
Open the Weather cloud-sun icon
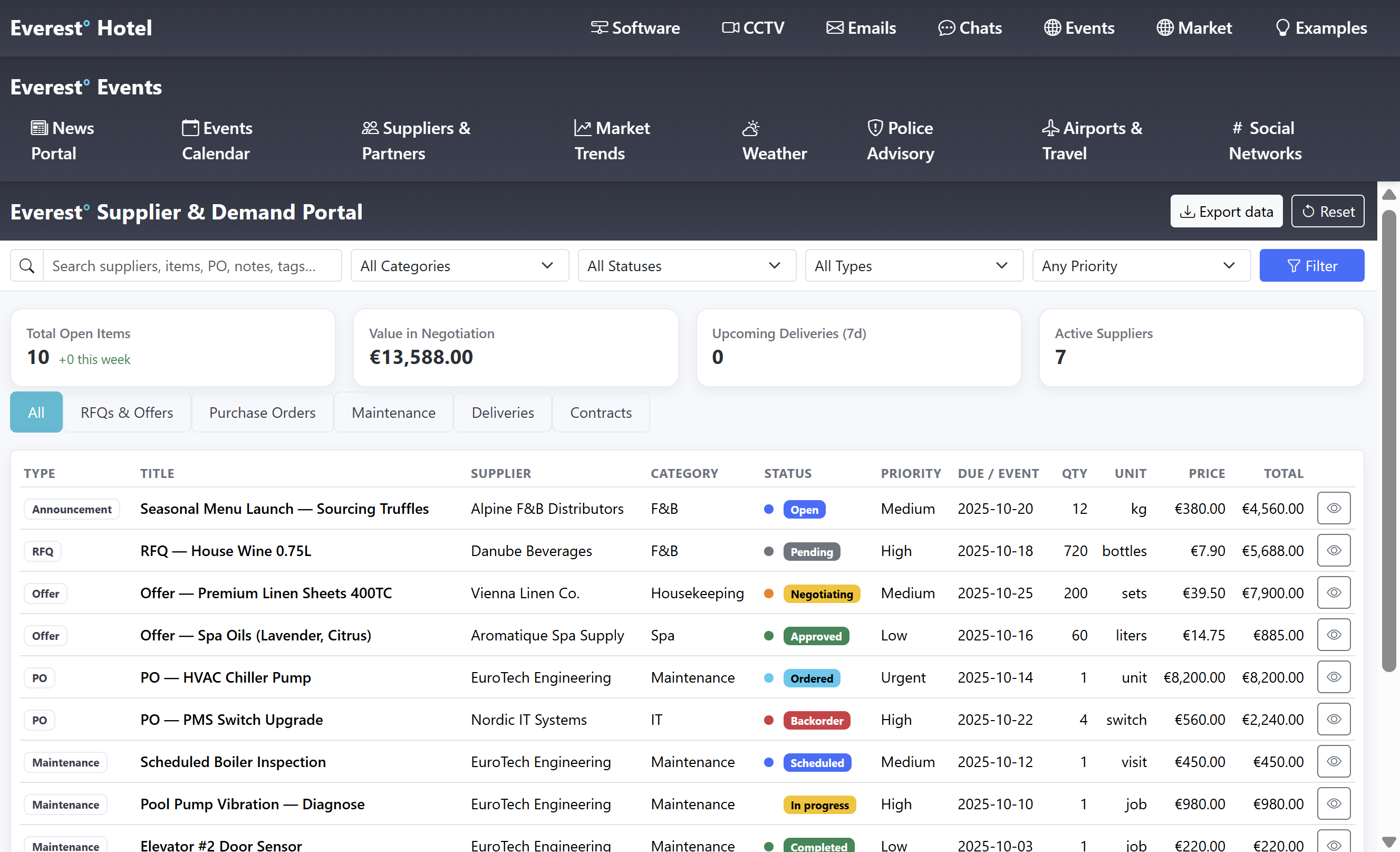tap(750, 128)
